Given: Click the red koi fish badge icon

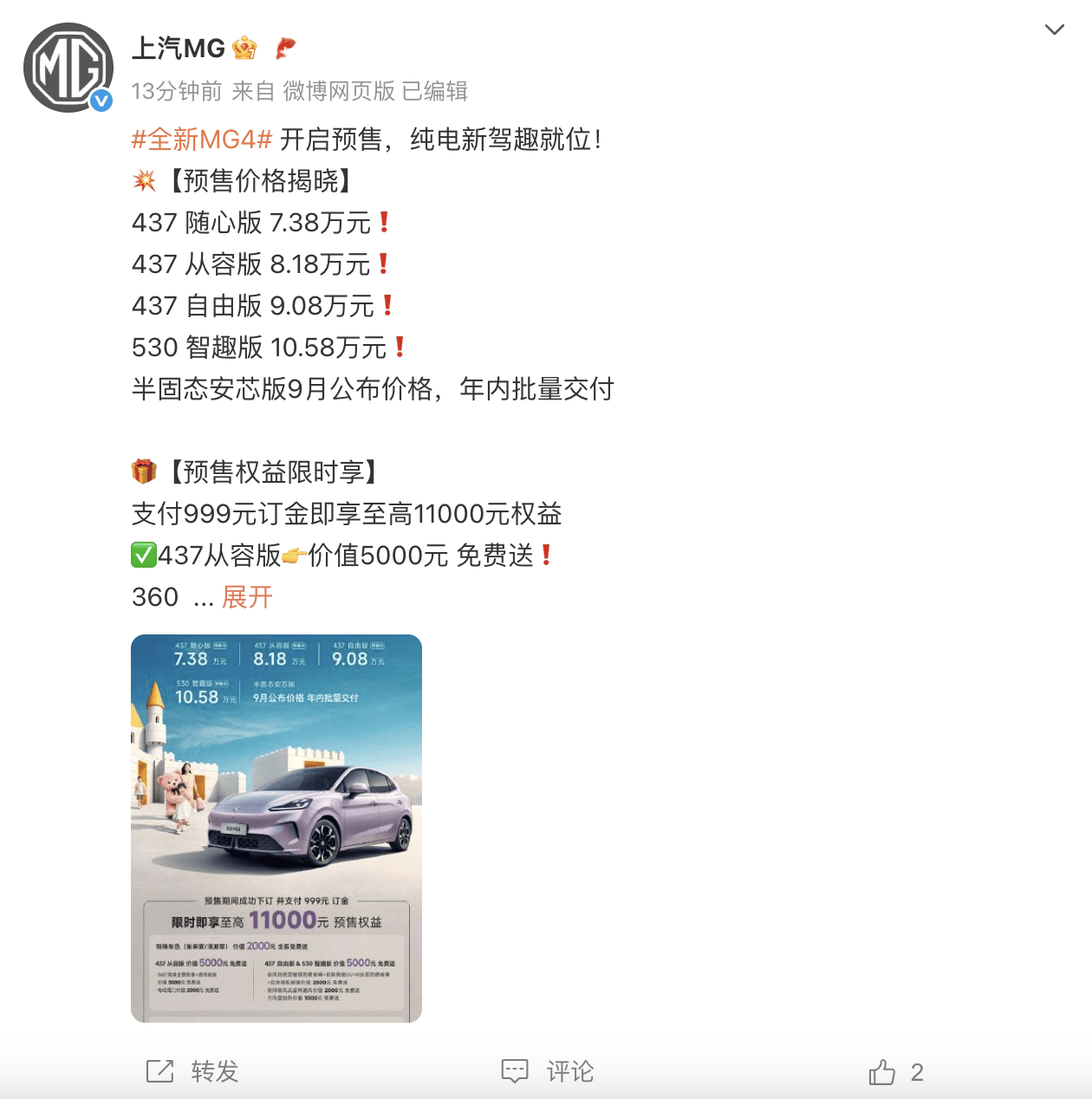Looking at the screenshot, I should coord(285,48).
